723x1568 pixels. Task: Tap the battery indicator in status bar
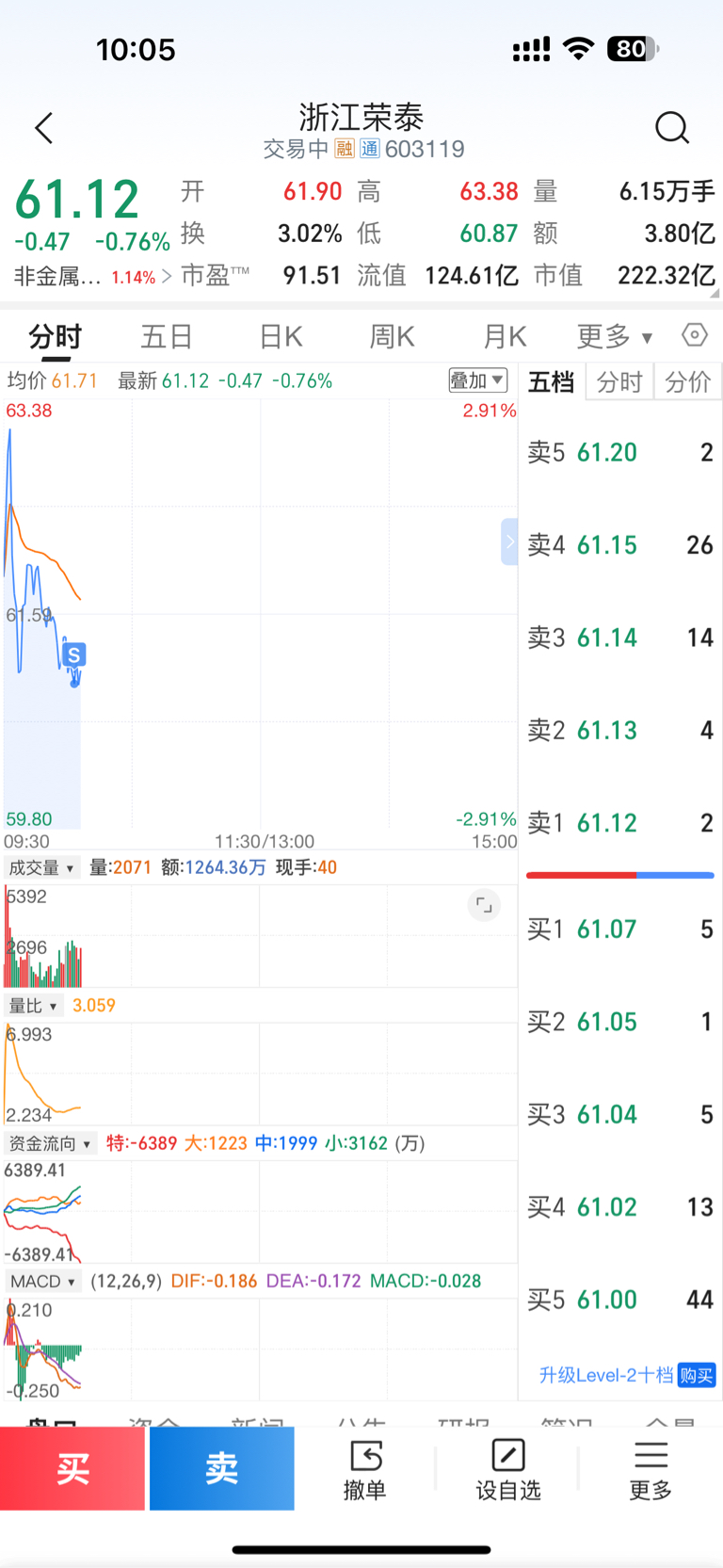pyautogui.click(x=633, y=49)
